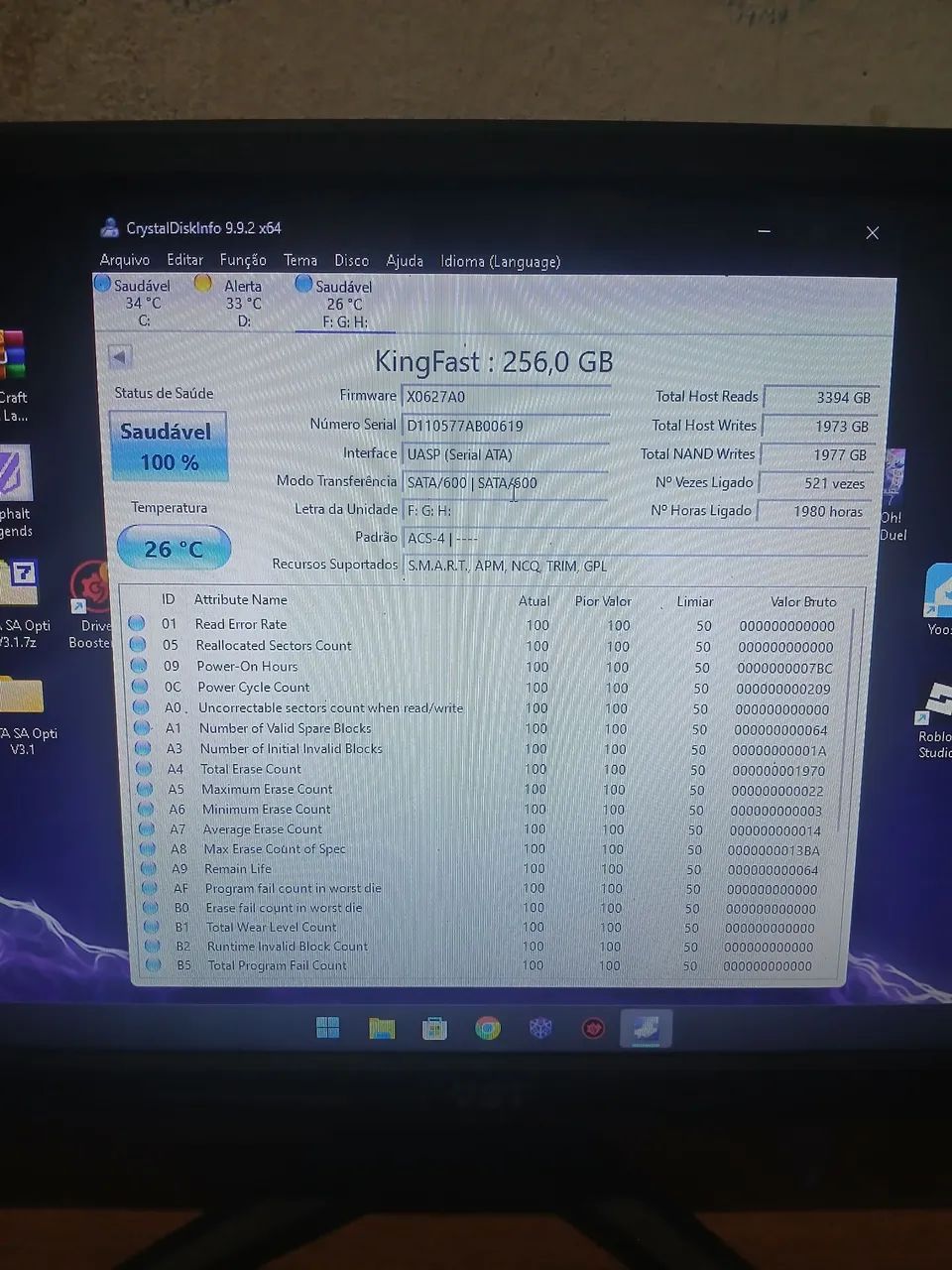Click the Attribute Name column header
The image size is (952, 1270).
(x=240, y=599)
